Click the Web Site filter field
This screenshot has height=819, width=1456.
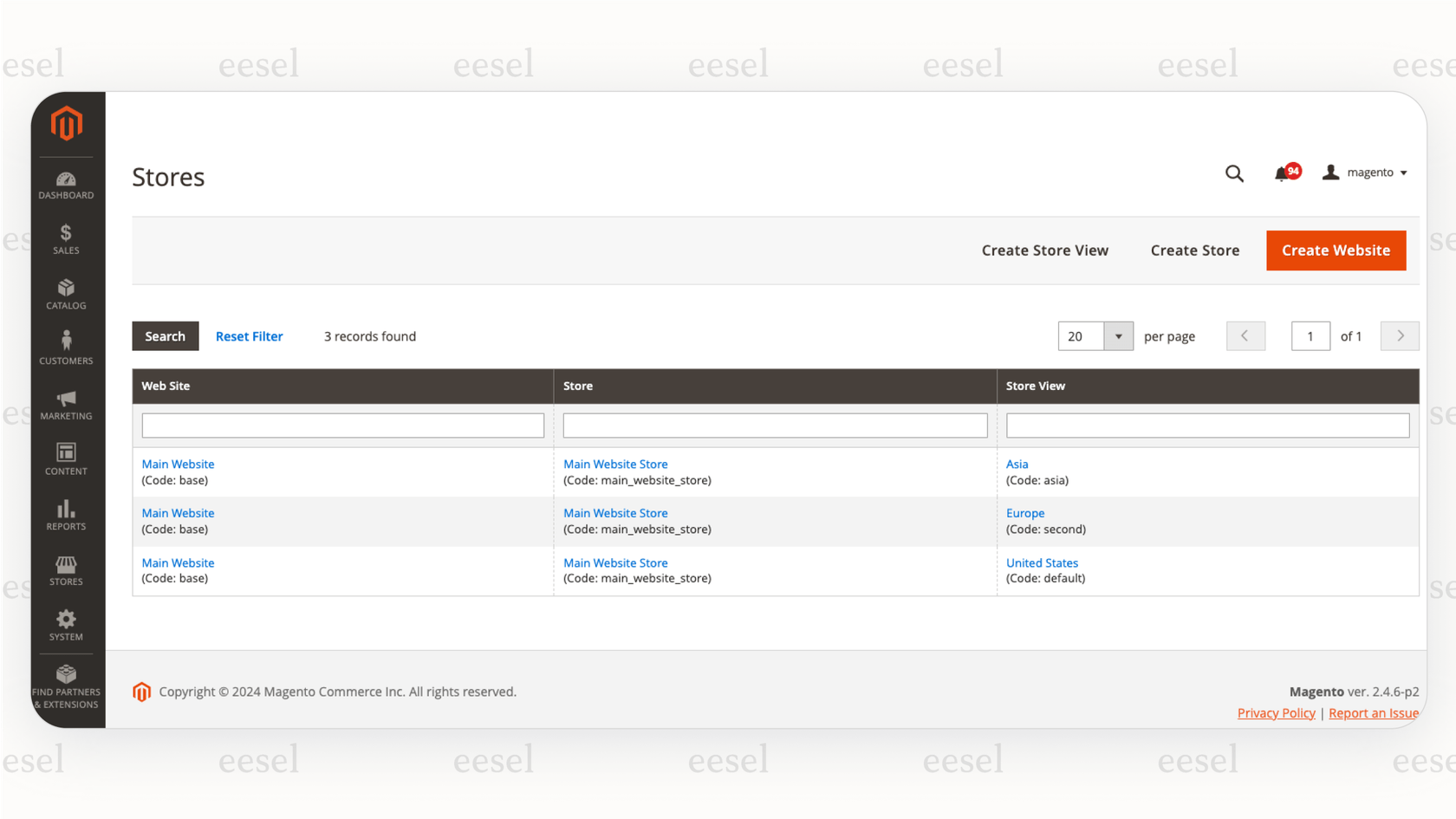click(342, 425)
